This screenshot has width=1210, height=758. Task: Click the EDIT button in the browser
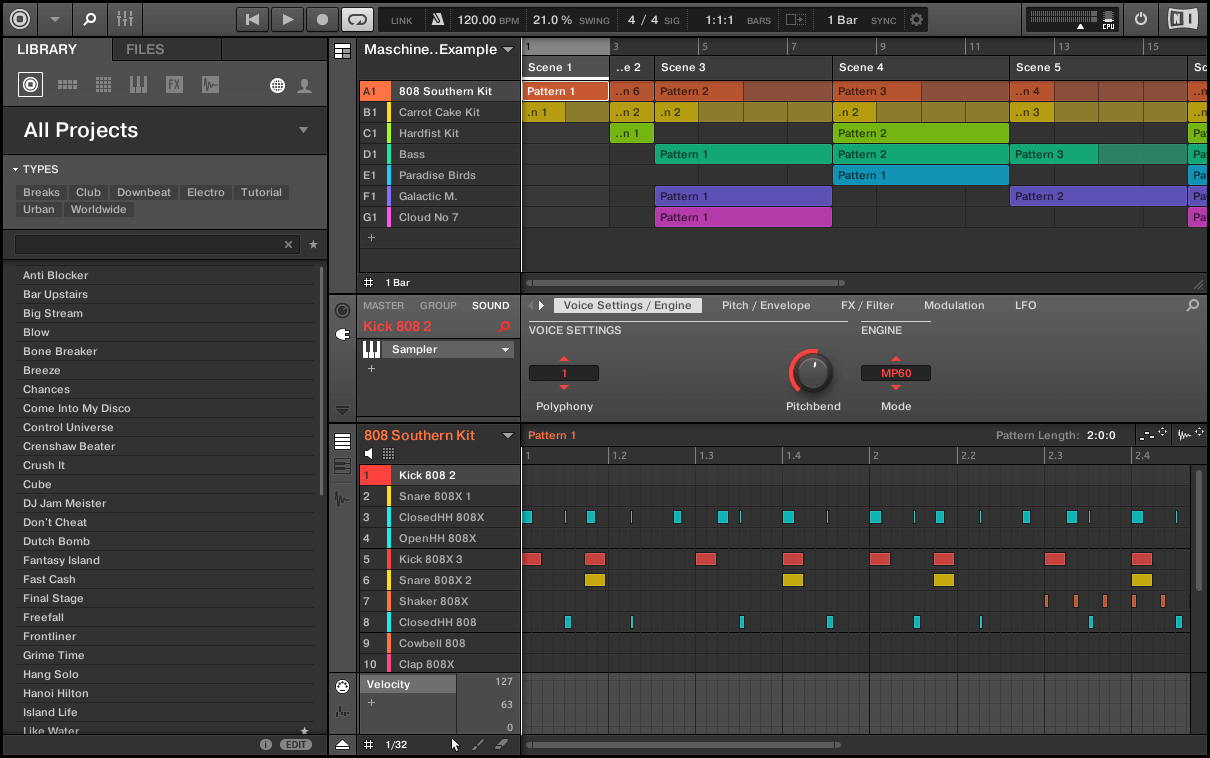click(x=296, y=744)
